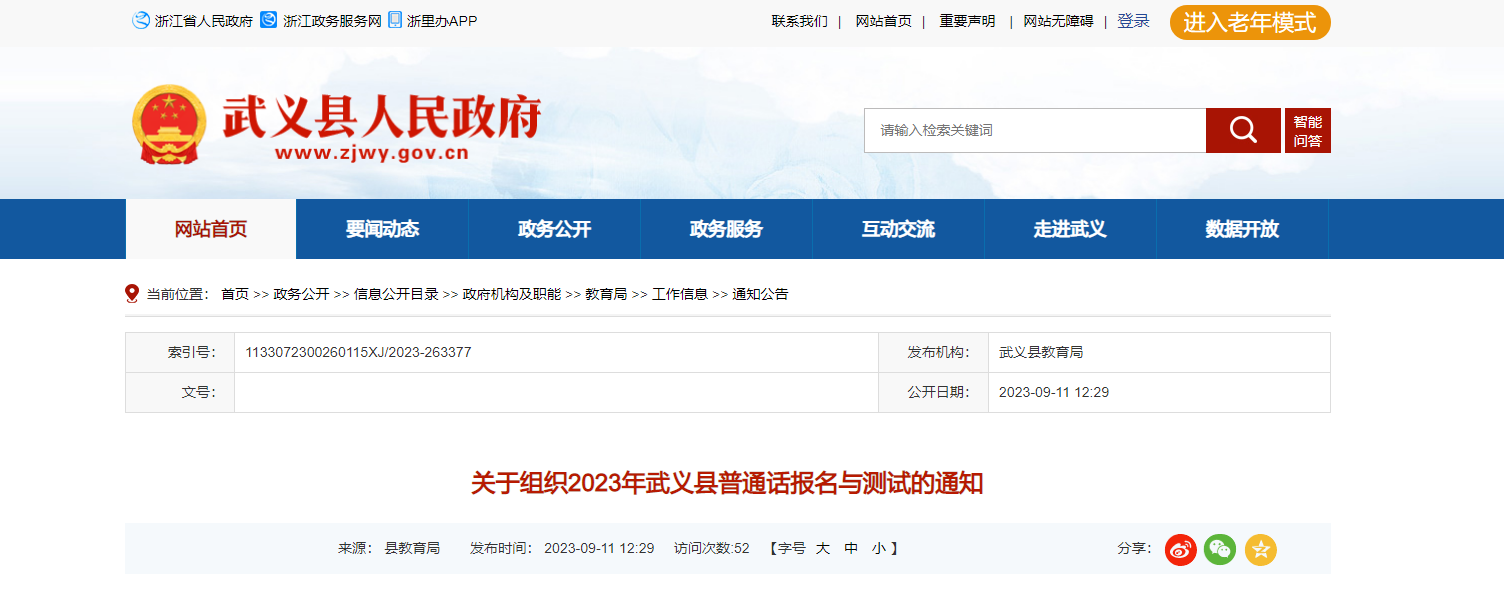Click breadcrumb 政务公开 link
1504x593 pixels.
(301, 294)
